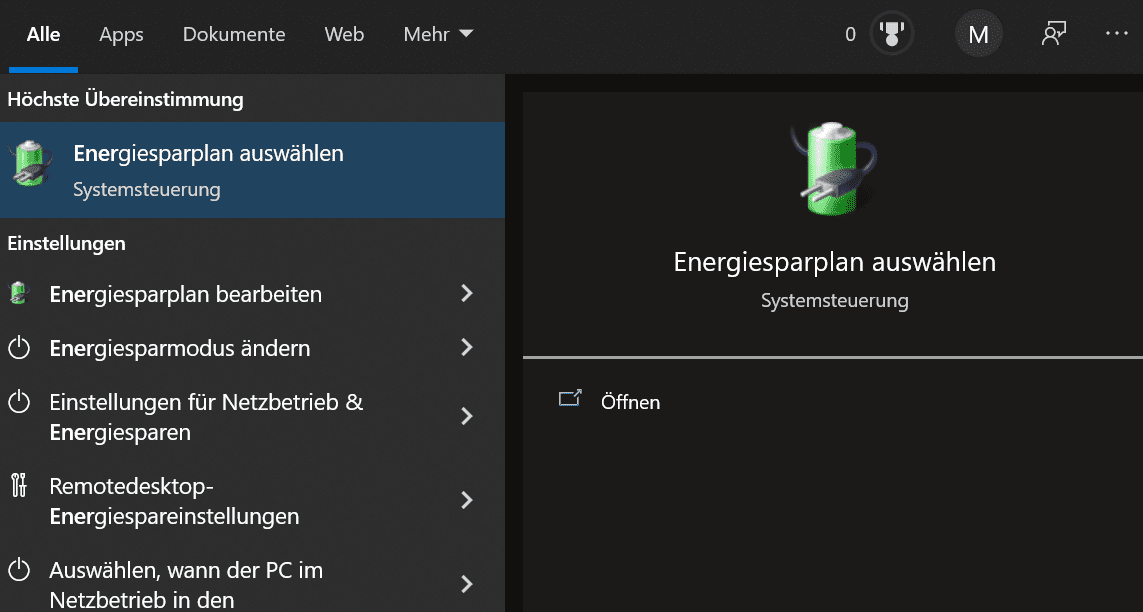Image resolution: width=1143 pixels, height=612 pixels.
Task: Select the Web search tab
Action: (x=344, y=34)
